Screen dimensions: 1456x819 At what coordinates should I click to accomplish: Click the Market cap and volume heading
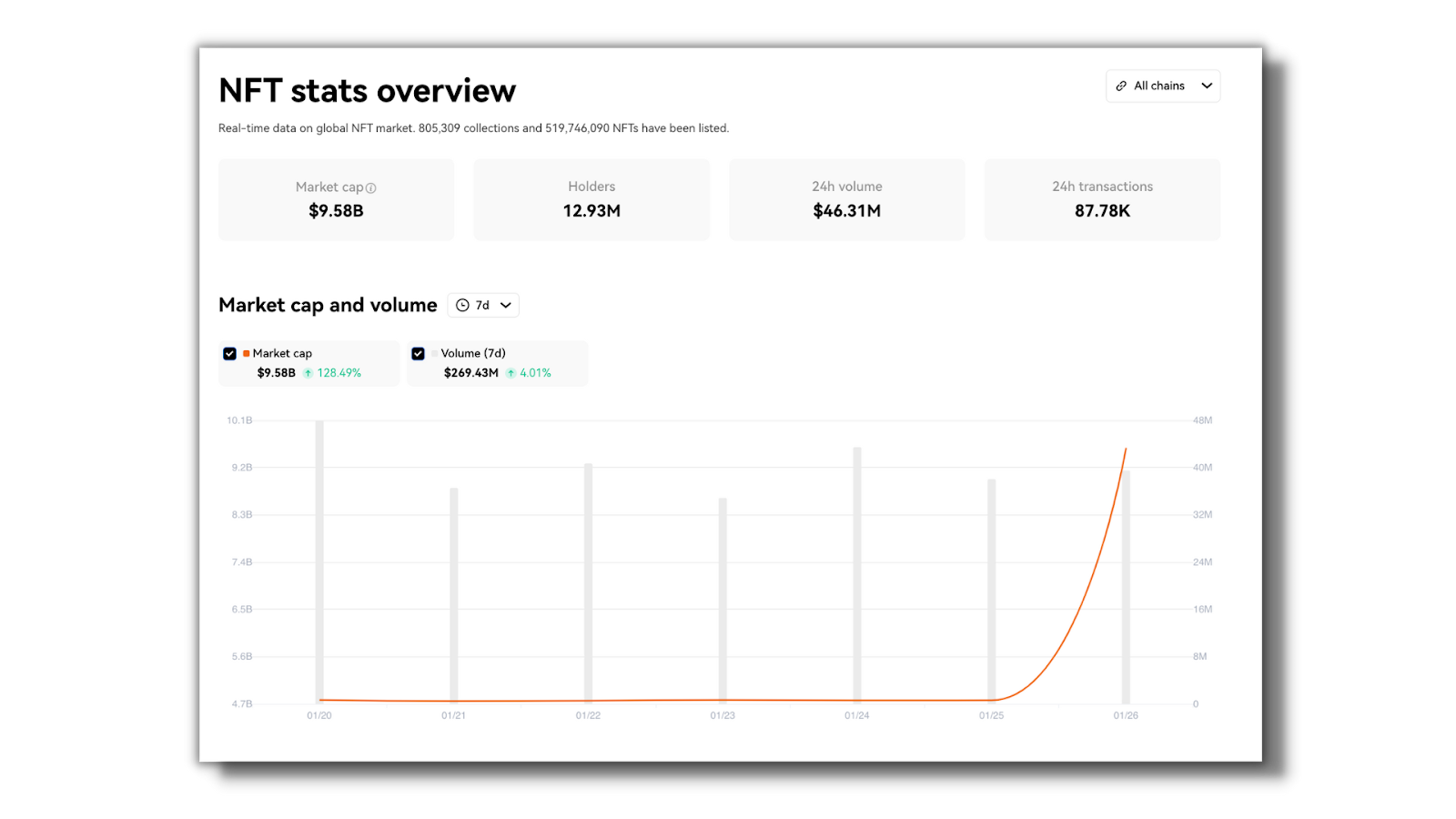click(x=328, y=305)
